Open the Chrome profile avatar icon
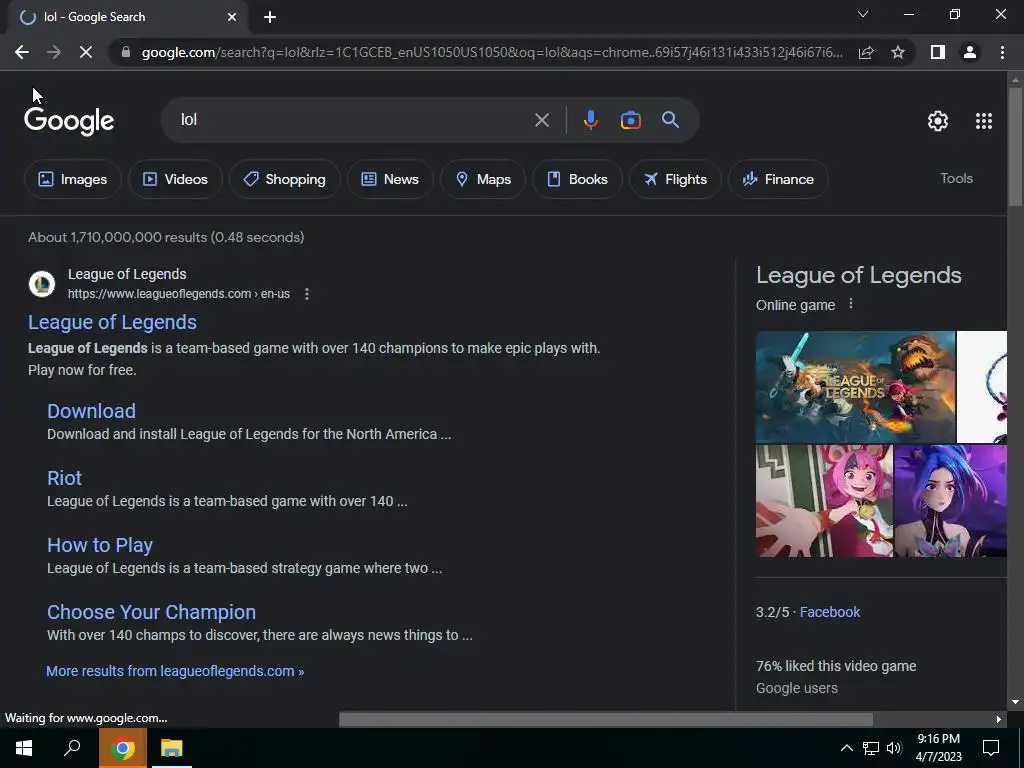Screen dimensions: 1024x768 tap(970, 52)
